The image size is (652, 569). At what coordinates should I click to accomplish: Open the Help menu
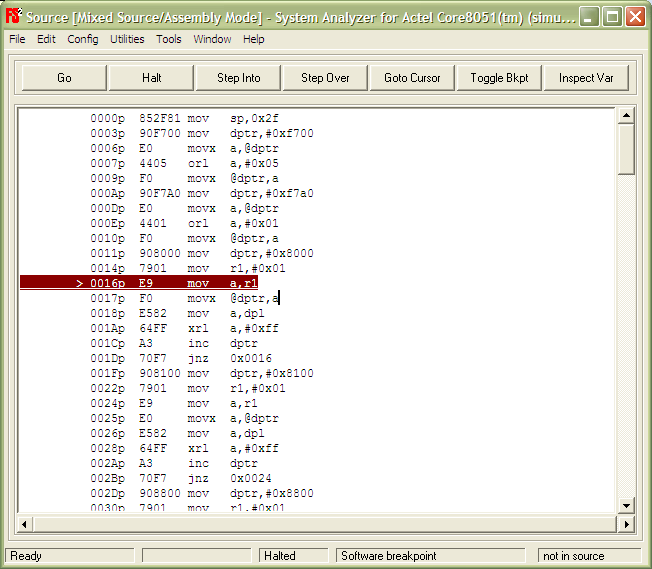254,39
